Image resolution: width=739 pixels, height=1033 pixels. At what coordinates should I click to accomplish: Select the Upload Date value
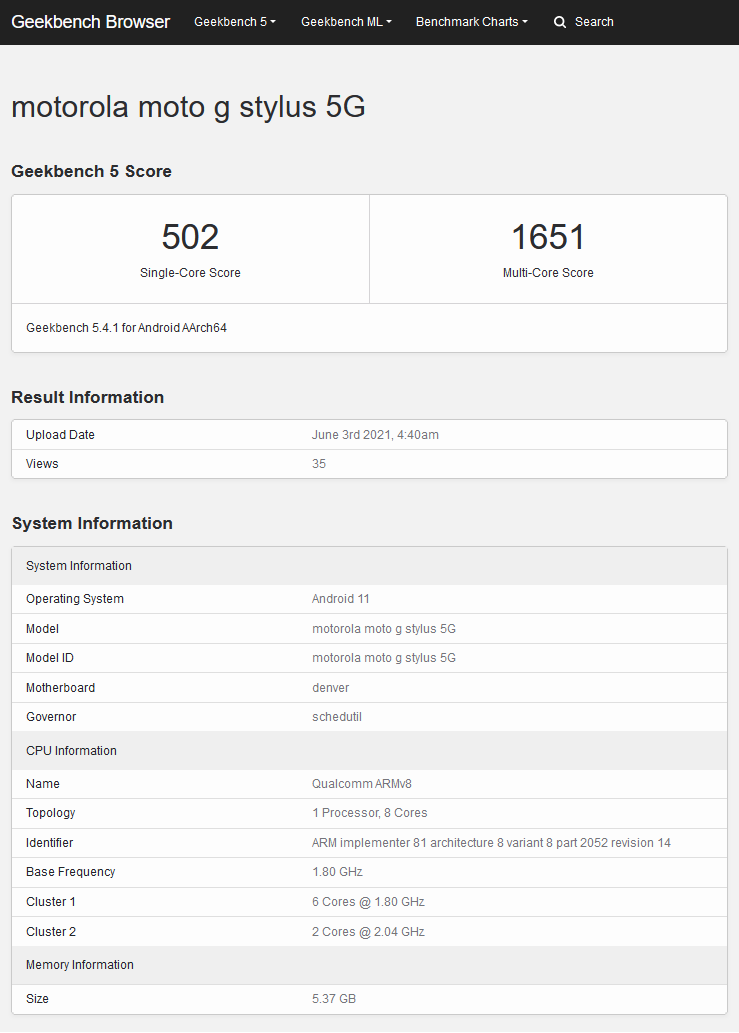(x=375, y=435)
